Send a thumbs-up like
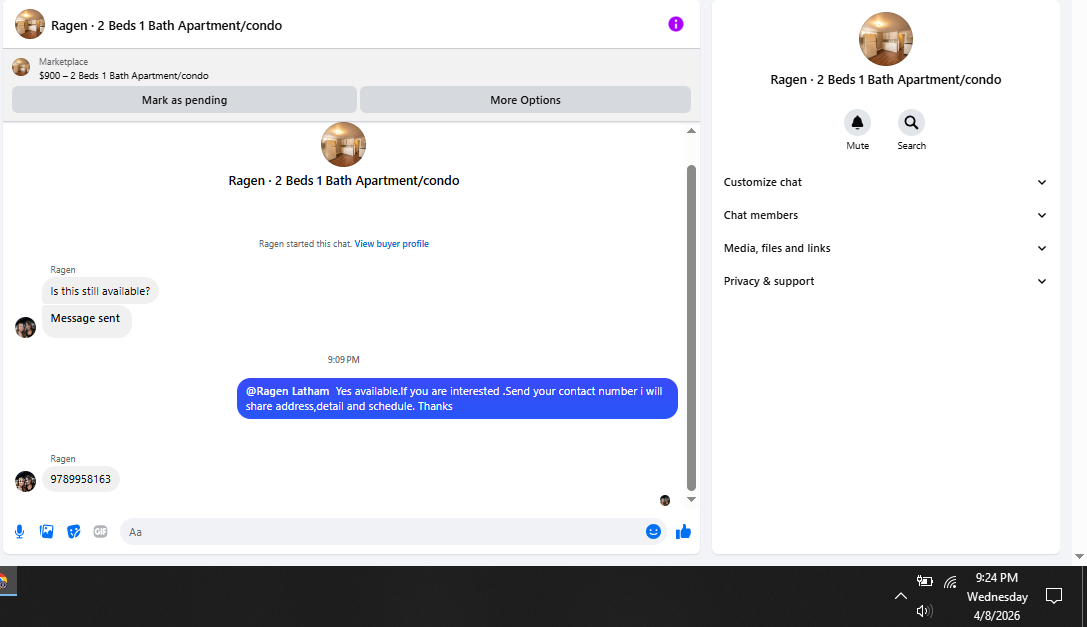 [684, 532]
